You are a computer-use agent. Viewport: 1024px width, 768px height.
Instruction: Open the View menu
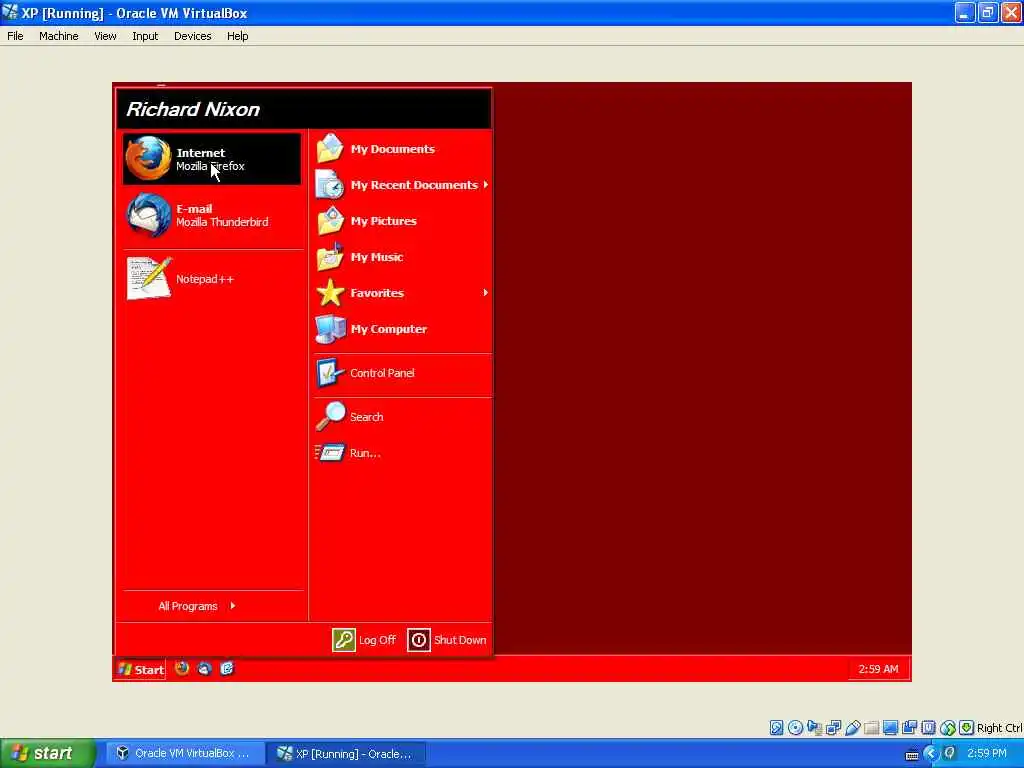click(105, 36)
